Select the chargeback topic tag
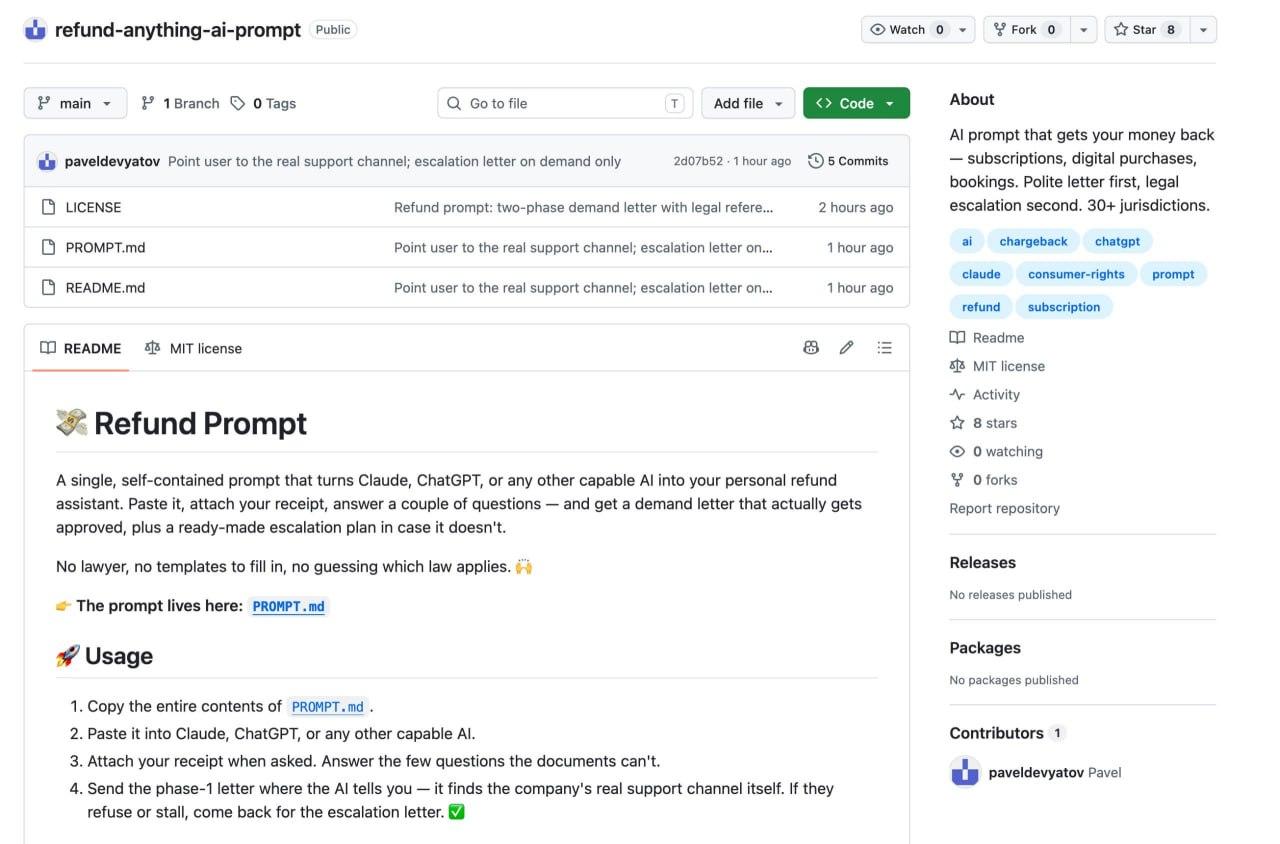The image size is (1280, 844). click(1033, 241)
